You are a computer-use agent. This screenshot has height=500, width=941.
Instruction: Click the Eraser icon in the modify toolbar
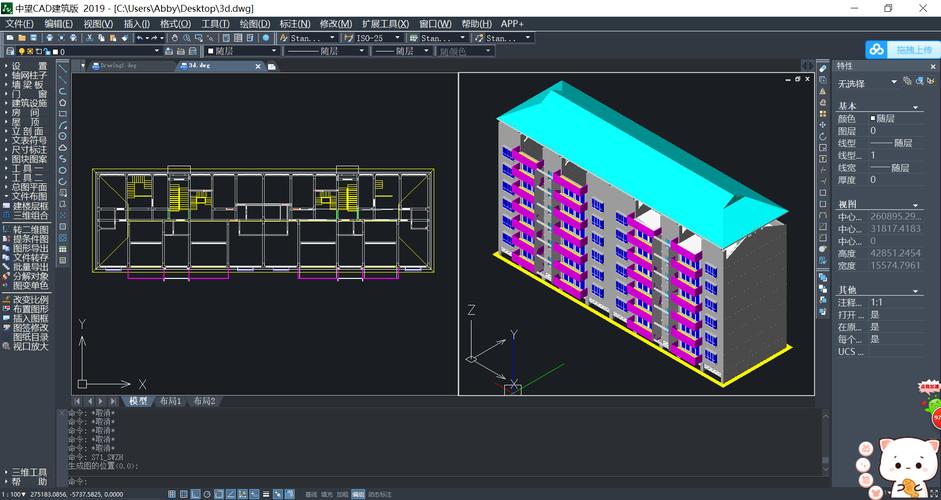pos(823,68)
